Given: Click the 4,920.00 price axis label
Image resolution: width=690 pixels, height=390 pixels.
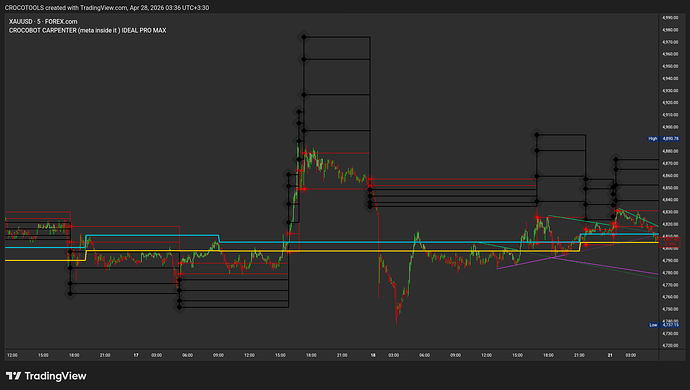Looking at the screenshot, I should pos(670,103).
